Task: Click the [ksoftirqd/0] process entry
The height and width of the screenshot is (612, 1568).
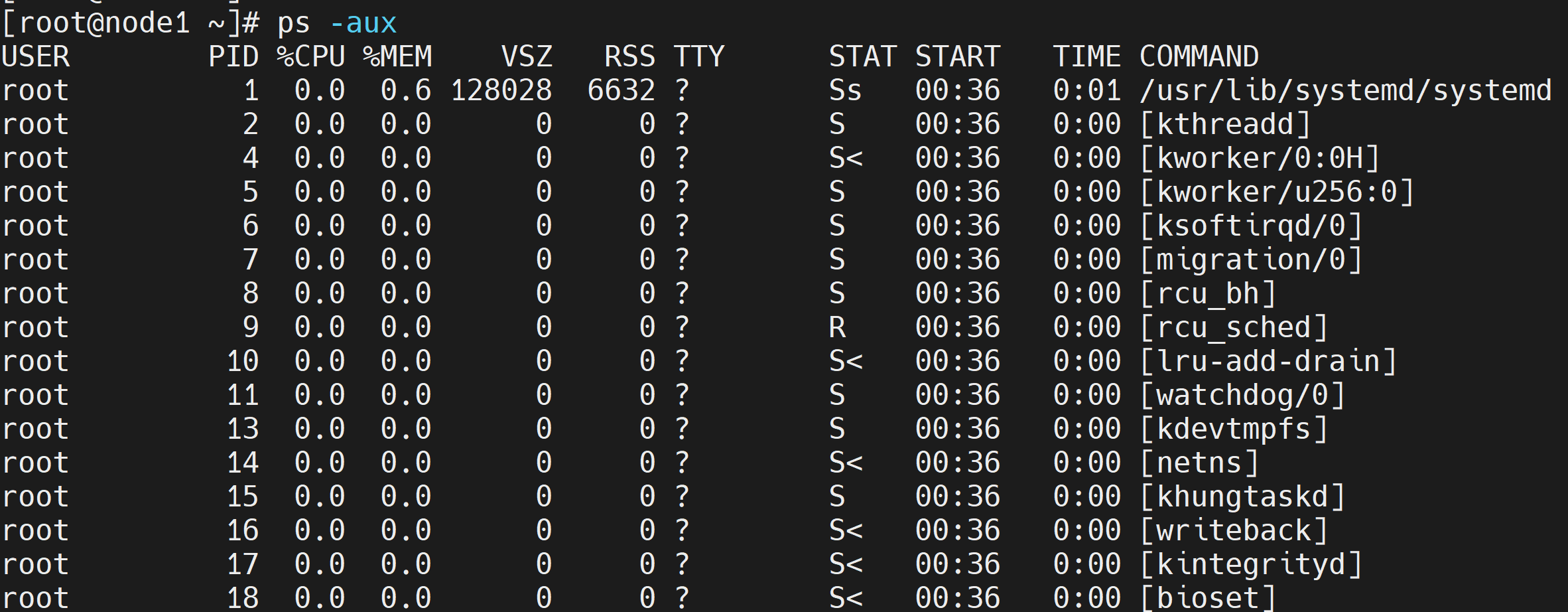Action: pos(1251,226)
